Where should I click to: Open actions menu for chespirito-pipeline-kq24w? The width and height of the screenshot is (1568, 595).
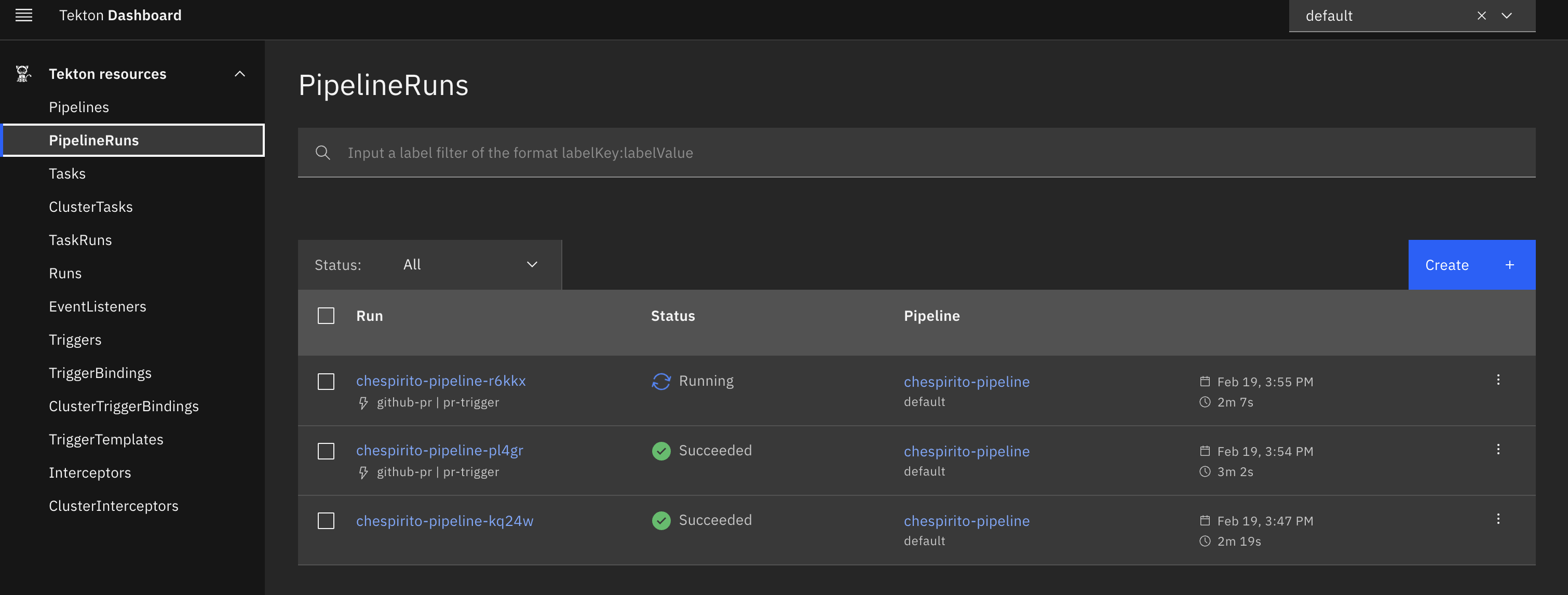(1498, 519)
